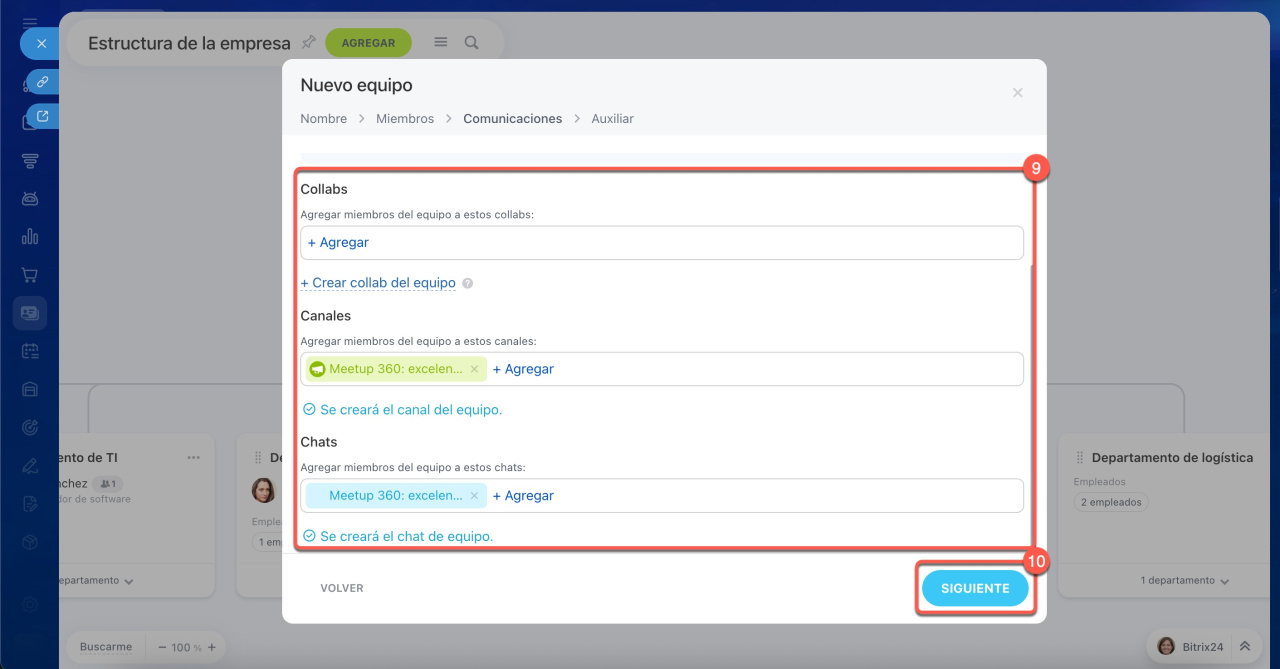The height and width of the screenshot is (669, 1280).
Task: Click the SIGUIENTE button
Action: click(974, 589)
